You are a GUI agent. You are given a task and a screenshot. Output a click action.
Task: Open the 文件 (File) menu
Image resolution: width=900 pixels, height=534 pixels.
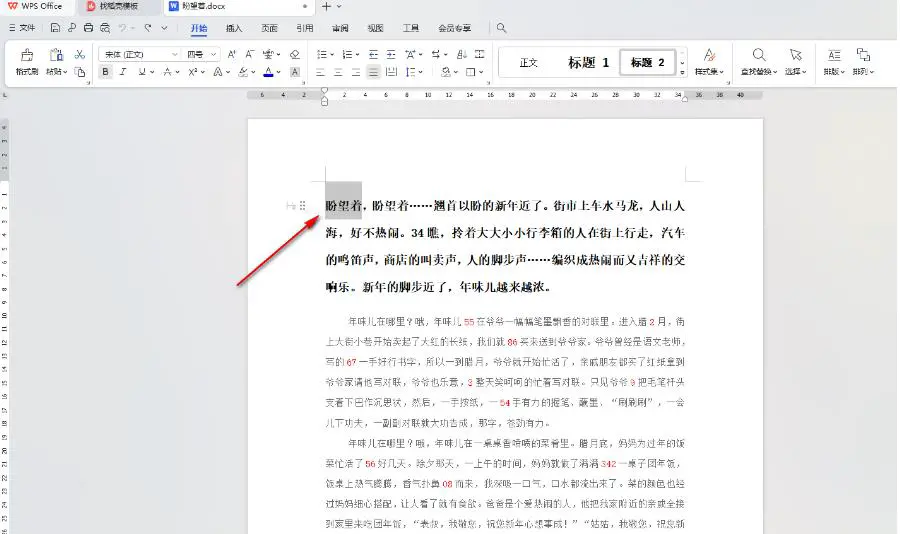(x=22, y=28)
